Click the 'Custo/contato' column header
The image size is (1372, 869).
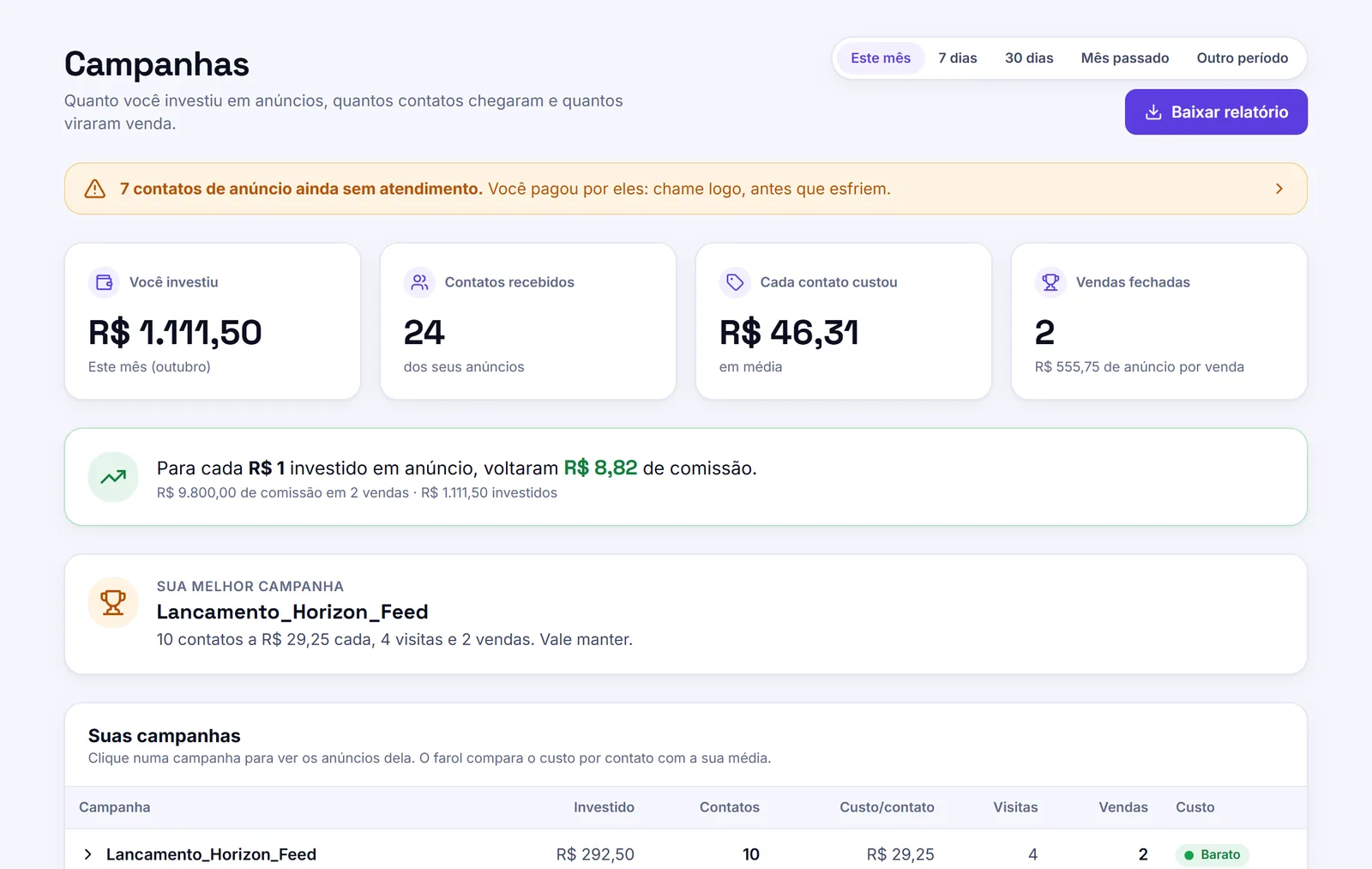(x=887, y=807)
